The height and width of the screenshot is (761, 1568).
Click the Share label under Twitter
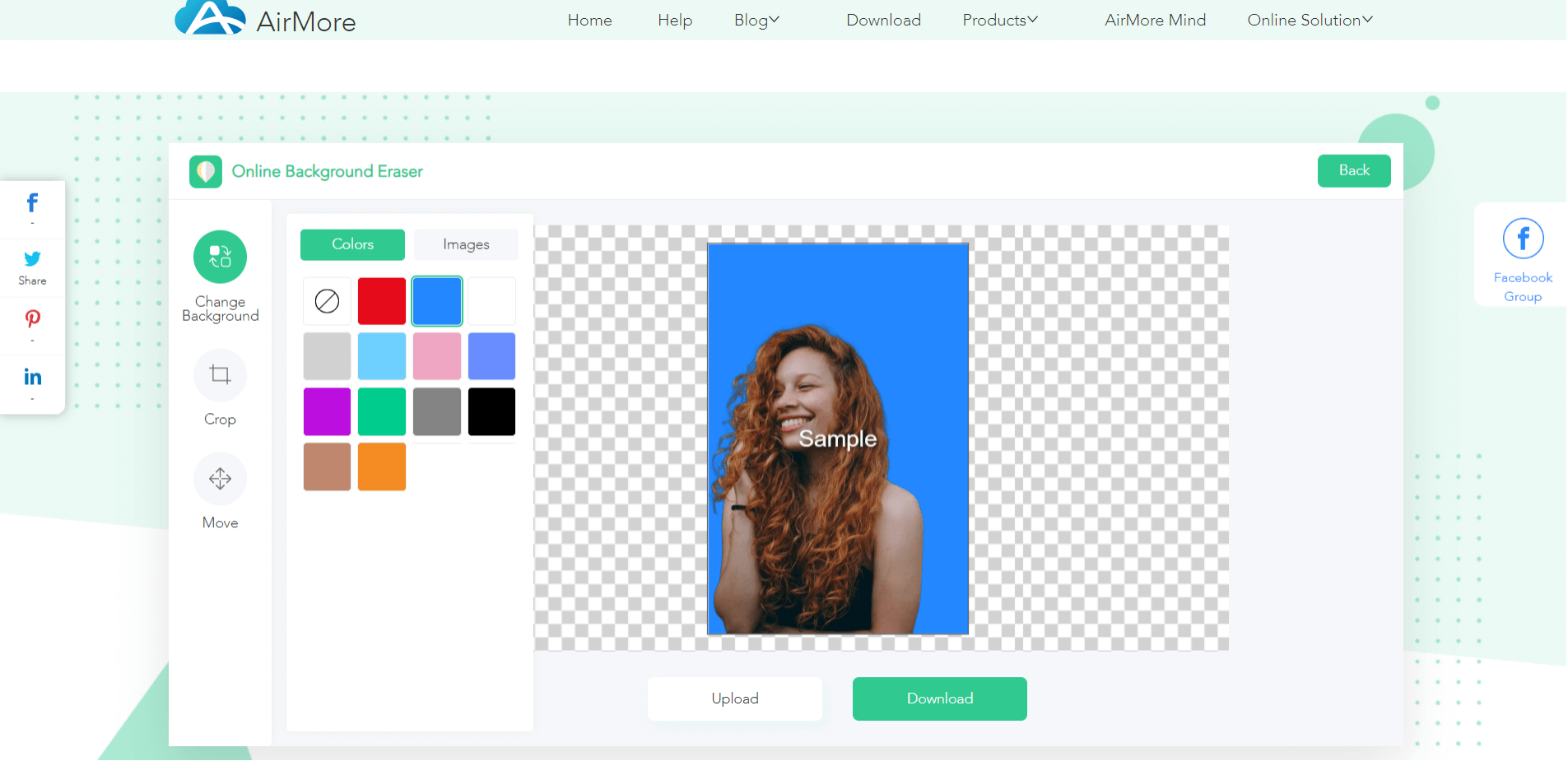coord(32,281)
